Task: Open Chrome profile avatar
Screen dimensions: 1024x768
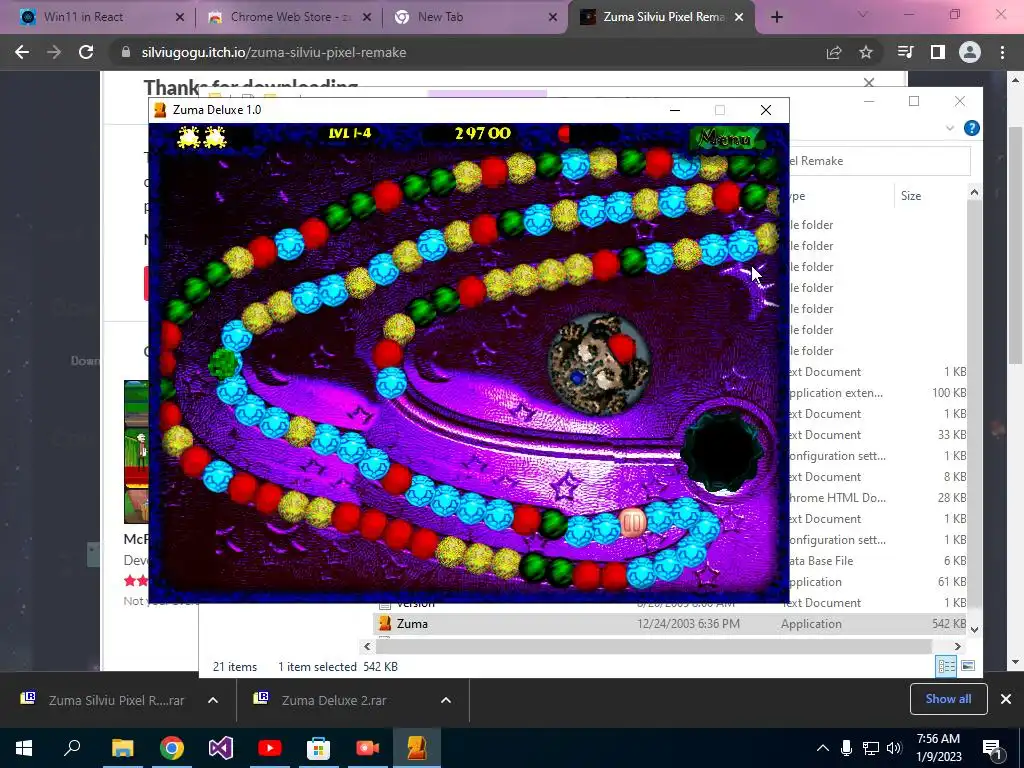Action: (x=970, y=52)
